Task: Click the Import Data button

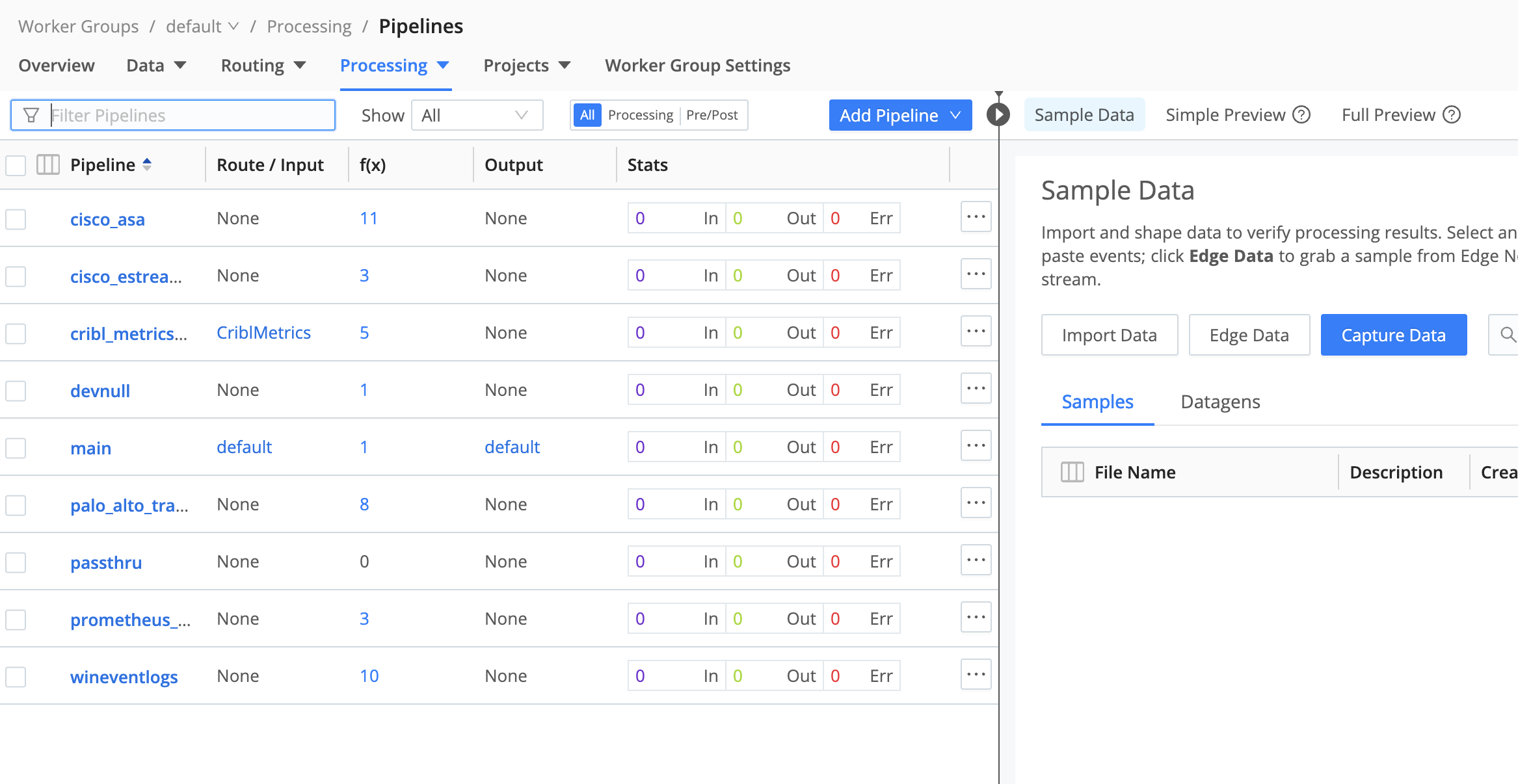Action: (x=1109, y=335)
